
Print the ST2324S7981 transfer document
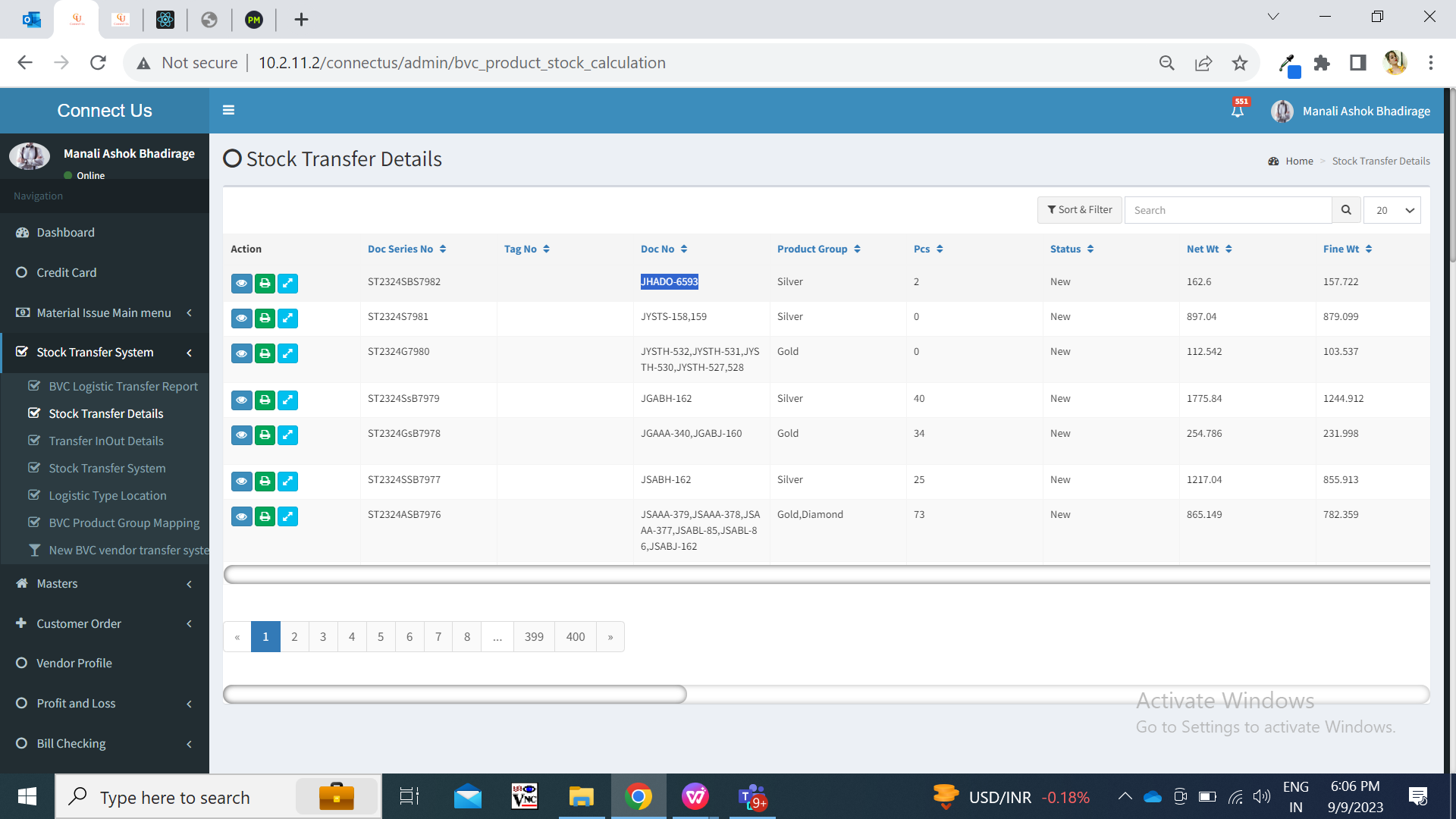265,318
